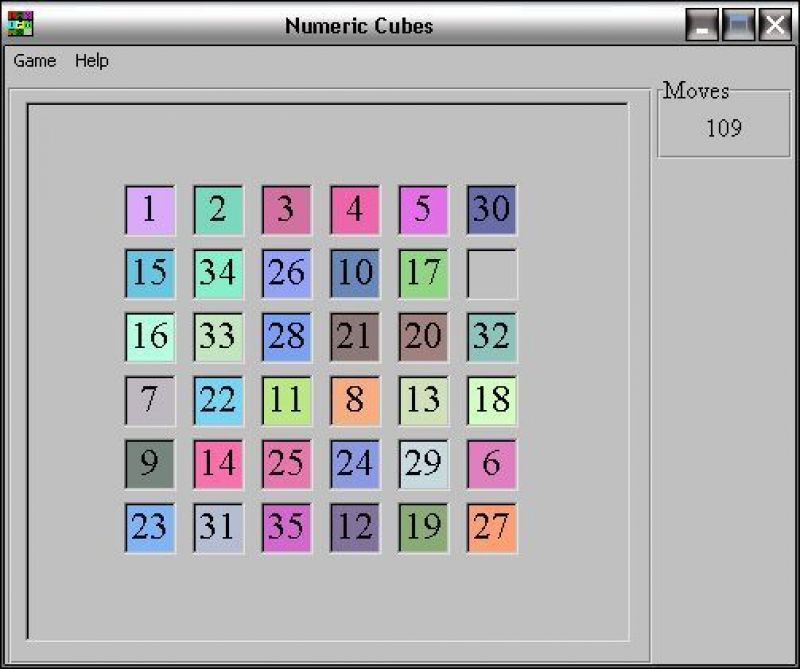The width and height of the screenshot is (800, 669).
Task: Click cube number 13
Action: coord(423,401)
